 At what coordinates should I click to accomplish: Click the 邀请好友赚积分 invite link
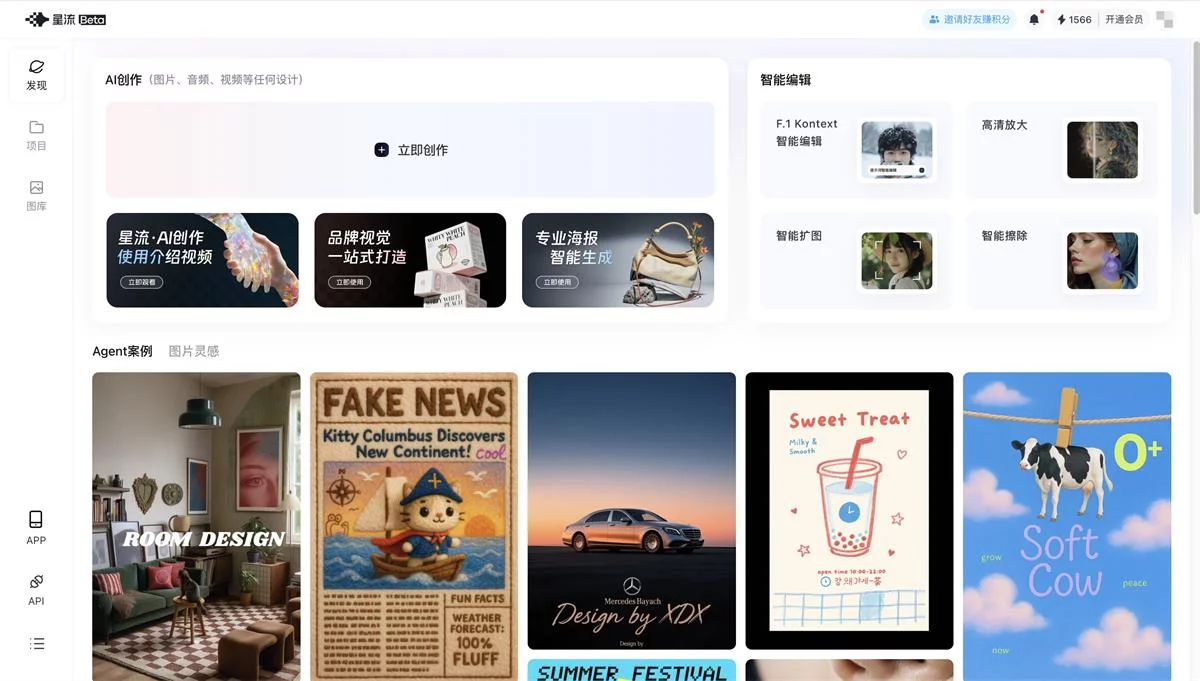(x=968, y=18)
